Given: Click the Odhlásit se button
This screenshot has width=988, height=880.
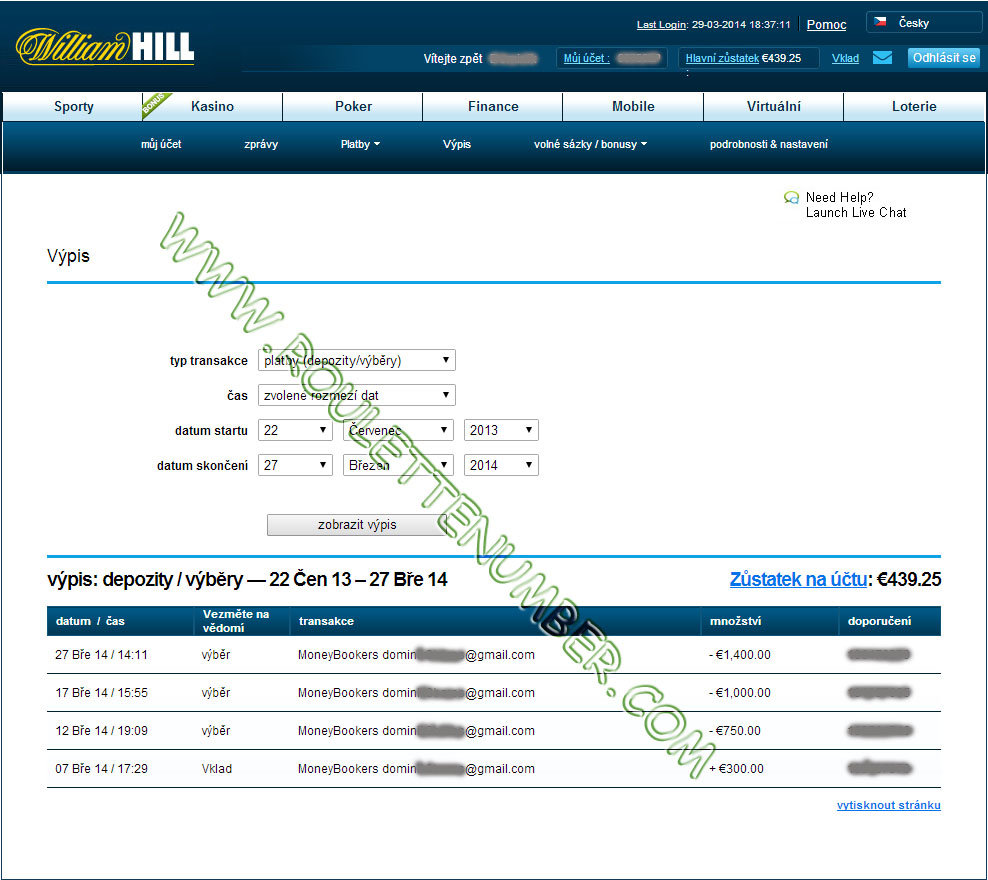Looking at the screenshot, I should click(944, 58).
